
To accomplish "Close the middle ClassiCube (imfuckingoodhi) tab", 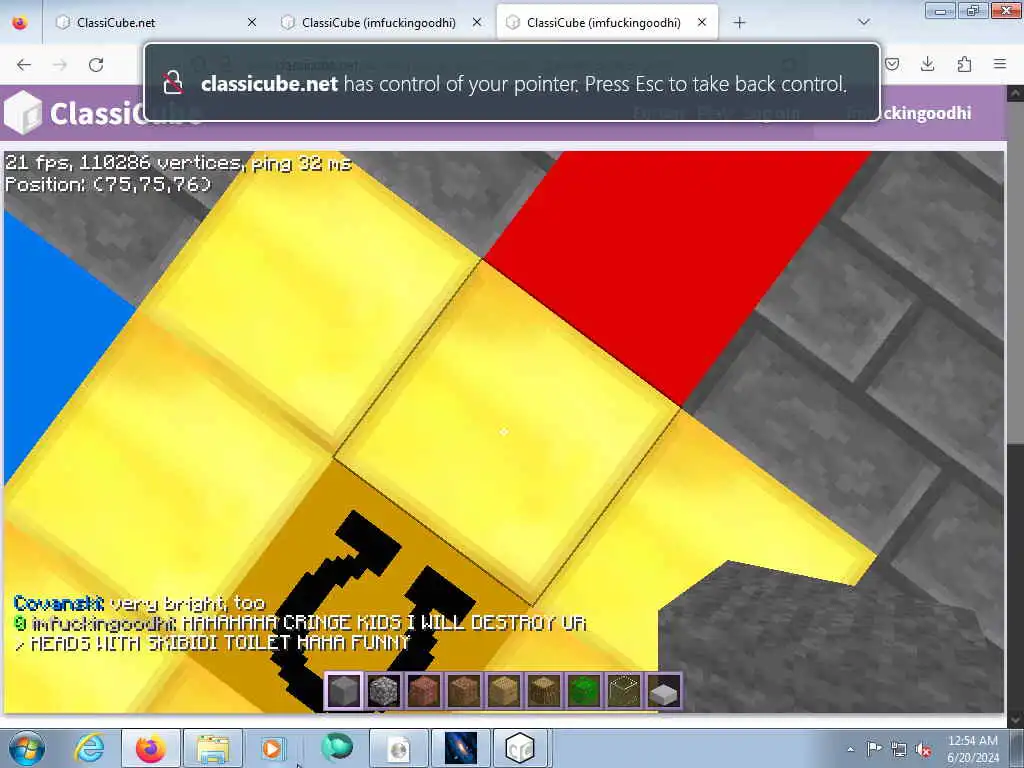I will (477, 23).
